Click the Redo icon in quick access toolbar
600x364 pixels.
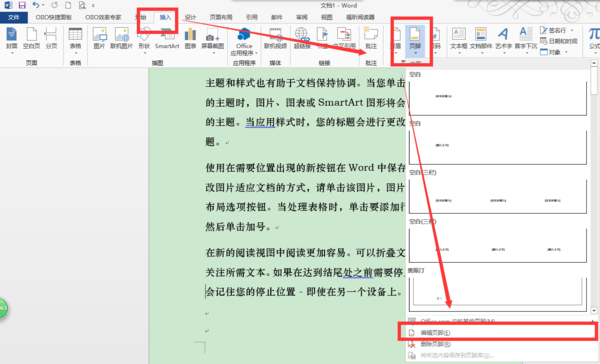point(54,5)
